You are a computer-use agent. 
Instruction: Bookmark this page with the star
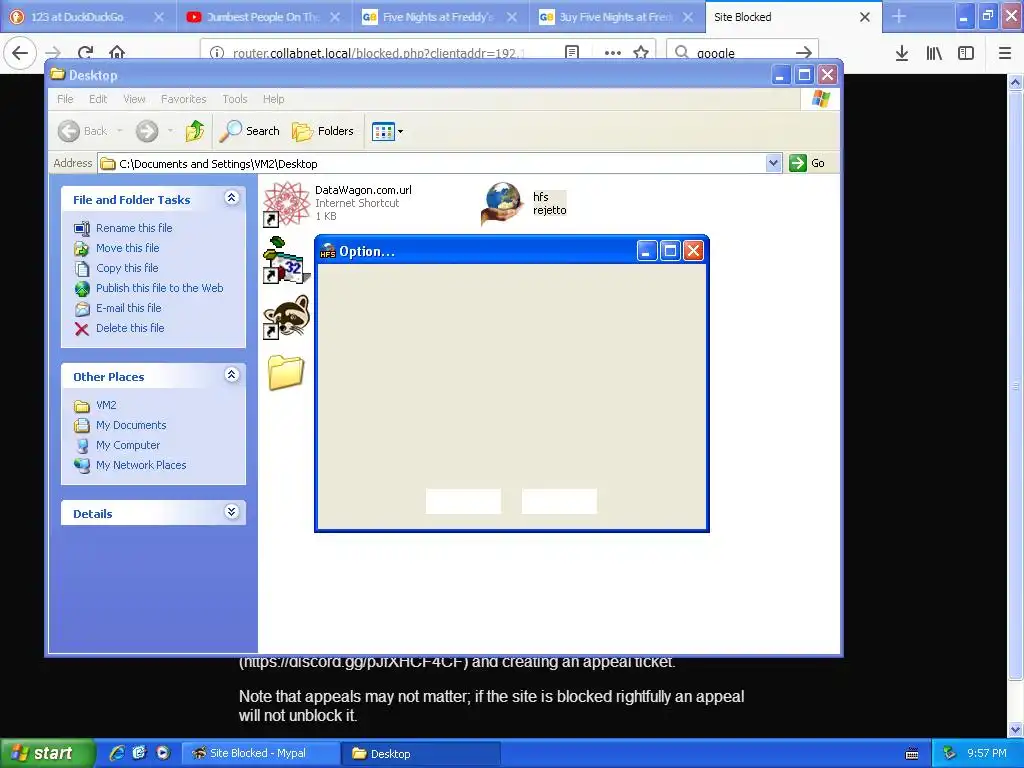pos(641,53)
